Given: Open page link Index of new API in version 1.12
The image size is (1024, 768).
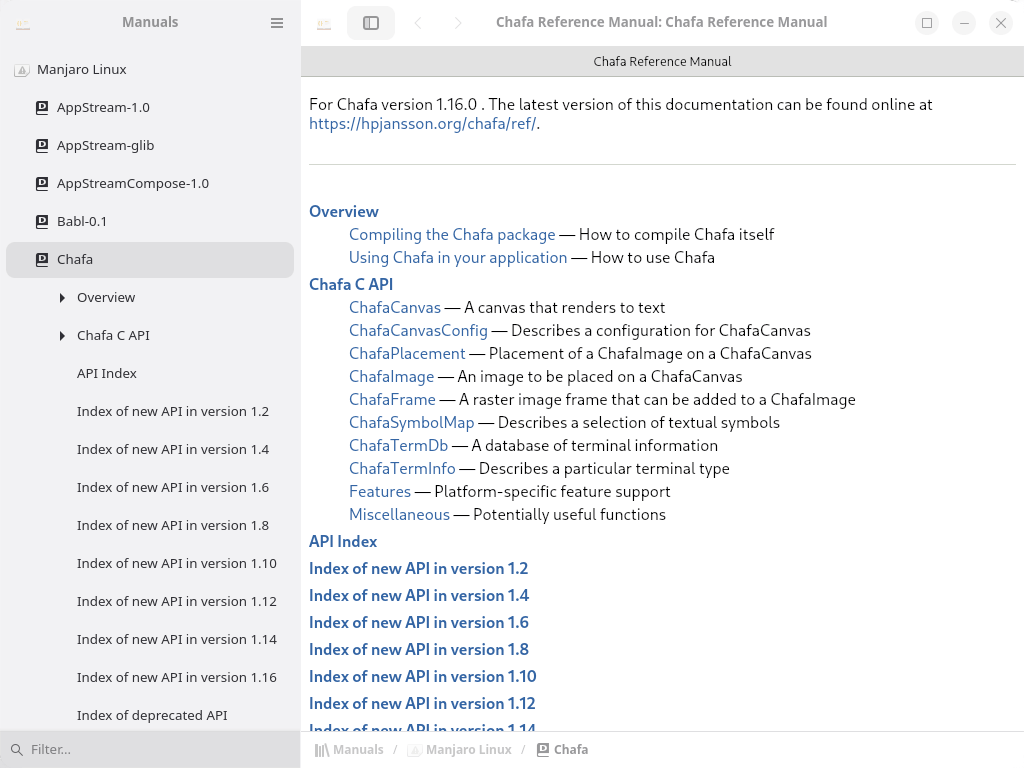Looking at the screenshot, I should click(422, 703).
